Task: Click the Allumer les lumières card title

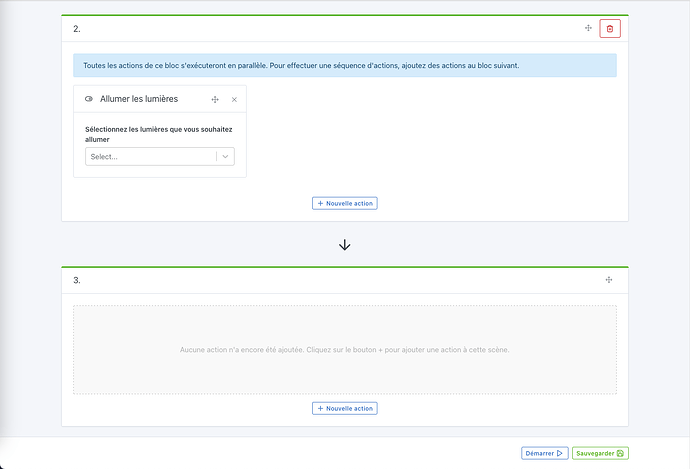Action: (139, 100)
